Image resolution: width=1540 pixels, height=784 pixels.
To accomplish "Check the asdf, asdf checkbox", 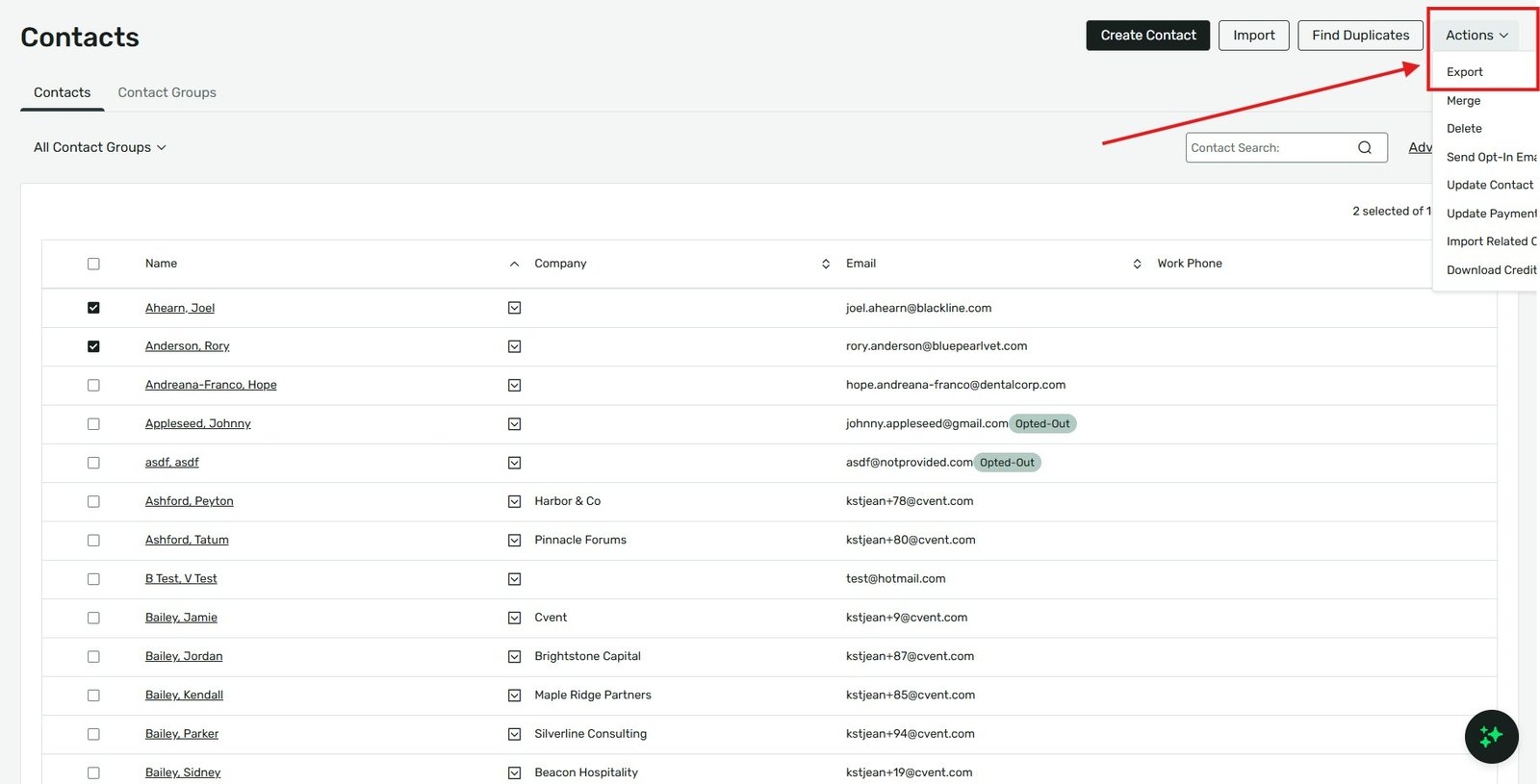I will click(93, 463).
